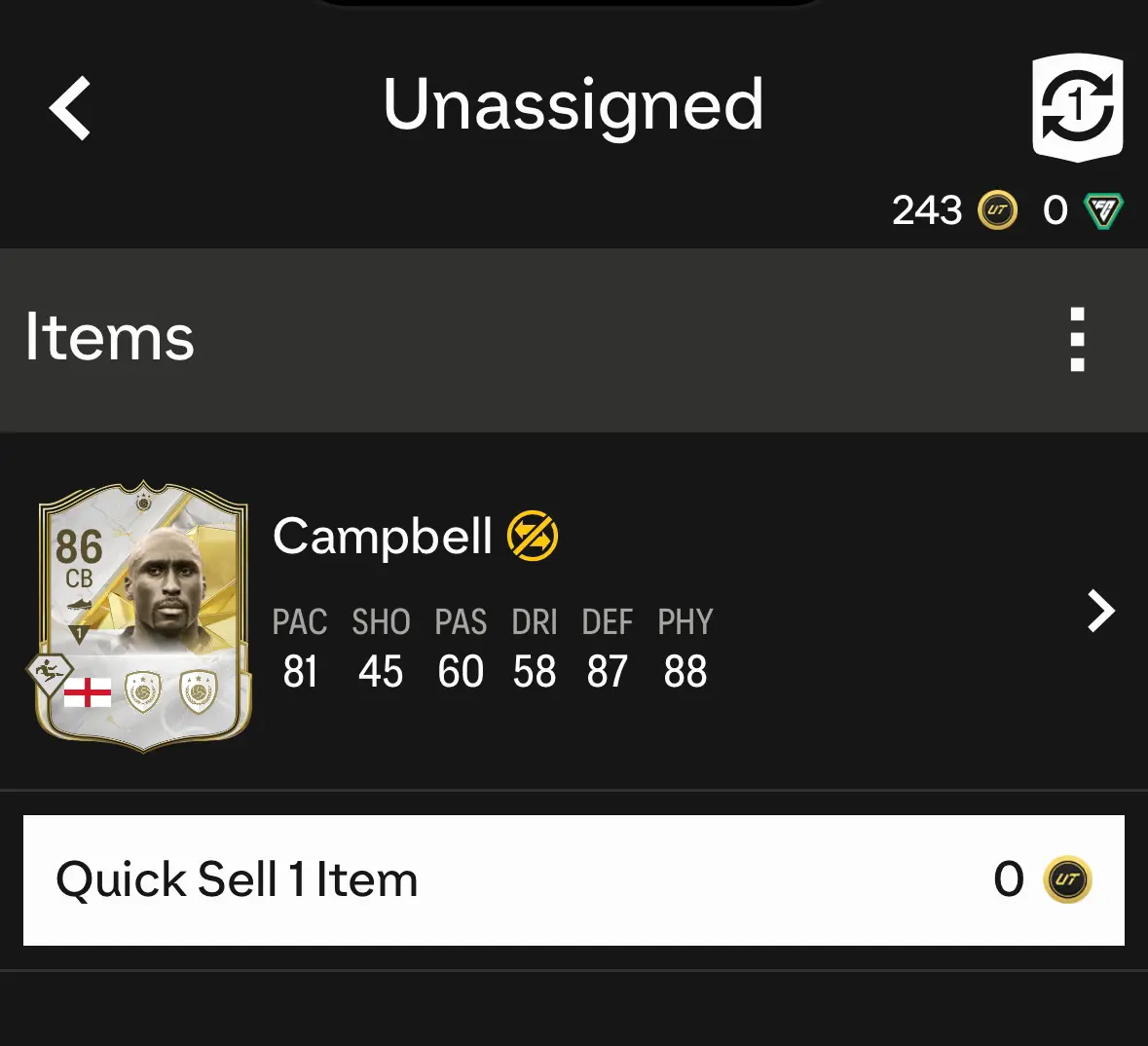
Task: Open the swap items icon in header
Action: point(1077,107)
